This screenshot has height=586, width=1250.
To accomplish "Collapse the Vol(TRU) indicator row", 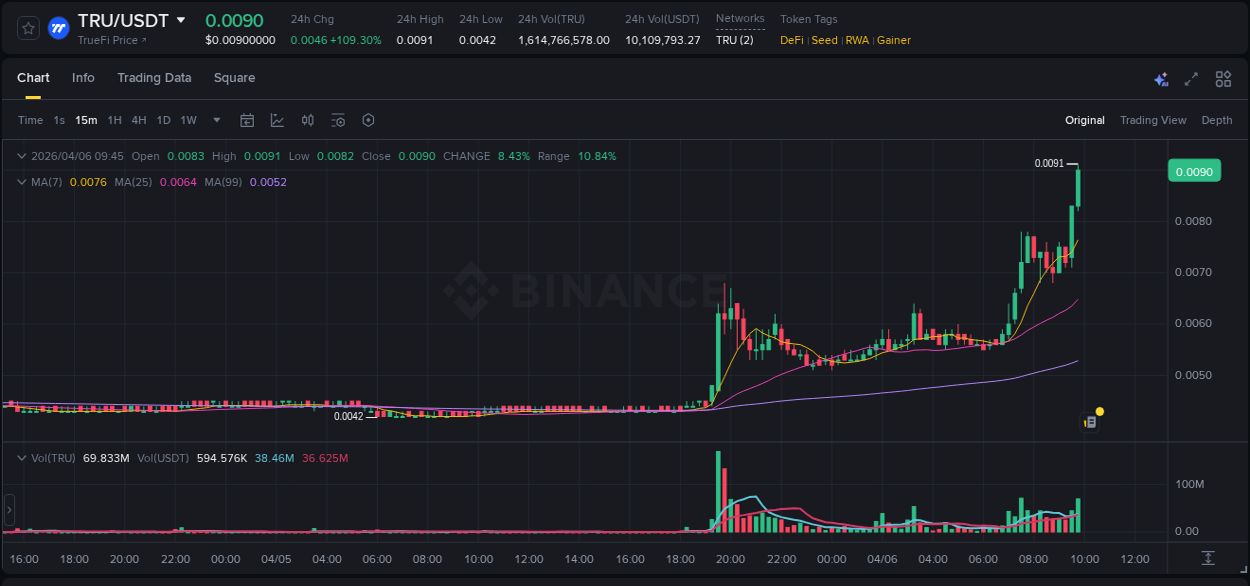I will pyautogui.click(x=21, y=458).
